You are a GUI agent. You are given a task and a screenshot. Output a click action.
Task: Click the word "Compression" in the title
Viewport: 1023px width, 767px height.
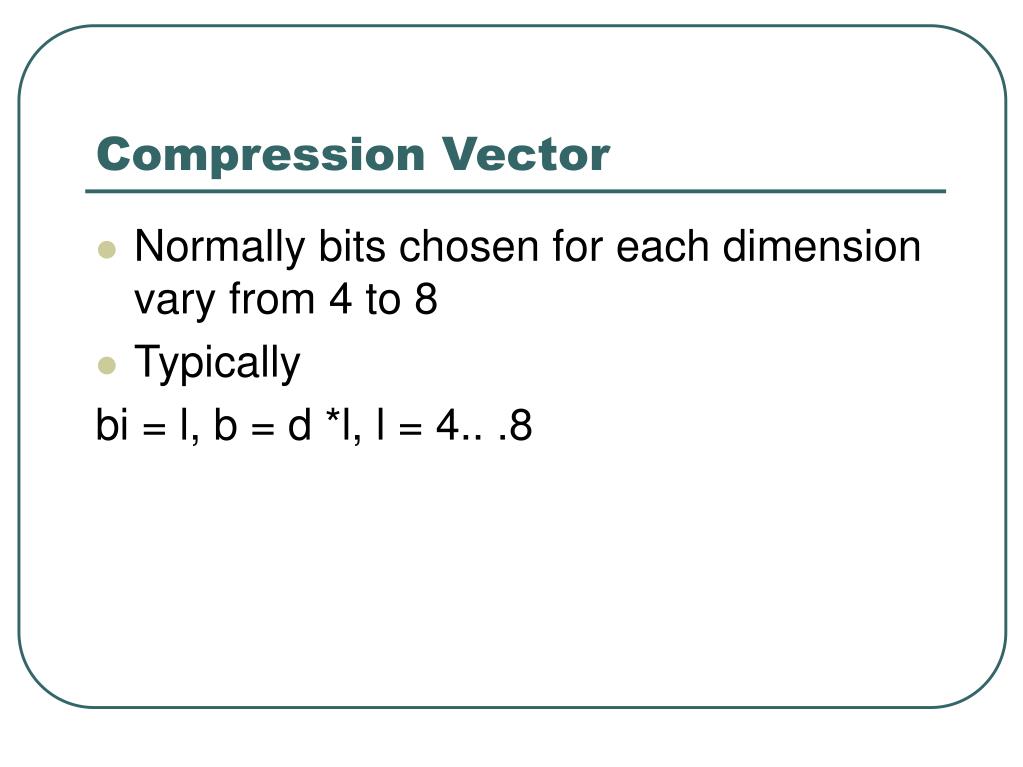coord(261,155)
